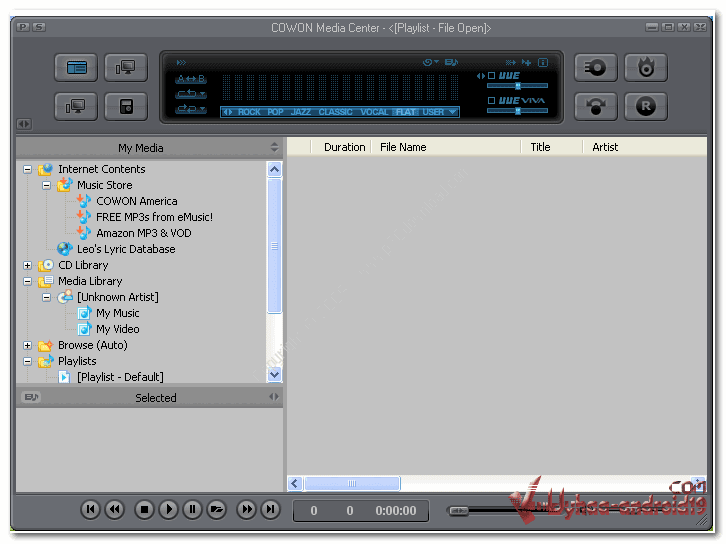The image size is (726, 544).
Task: Click the arrows left of the BBE checkbox
Action: (481, 76)
